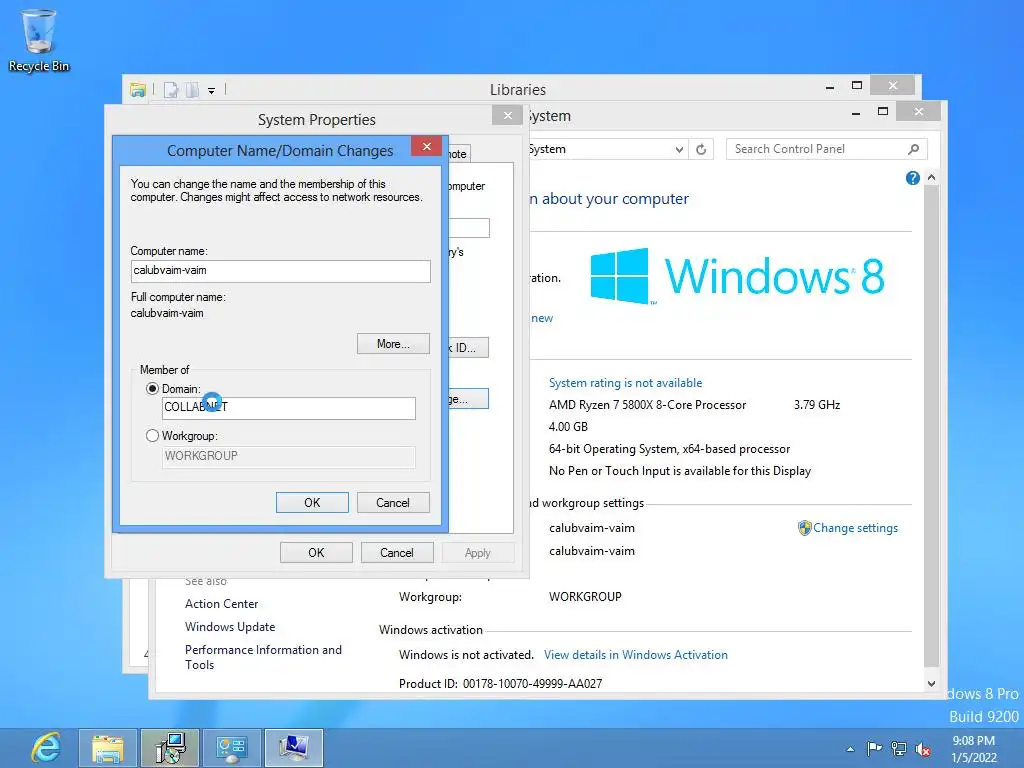Click the Domain text field

tap(288, 408)
